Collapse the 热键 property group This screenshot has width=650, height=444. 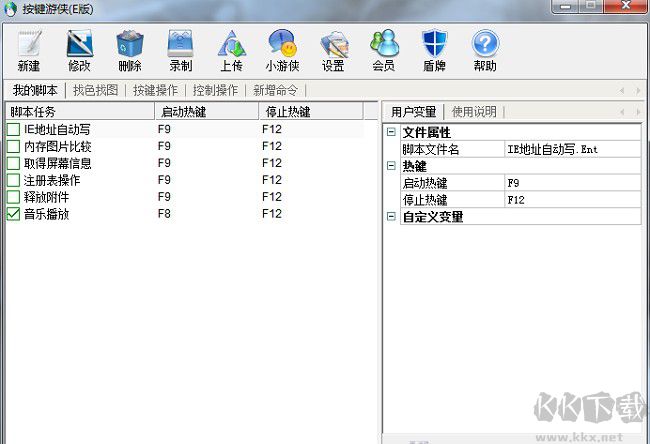(391, 166)
